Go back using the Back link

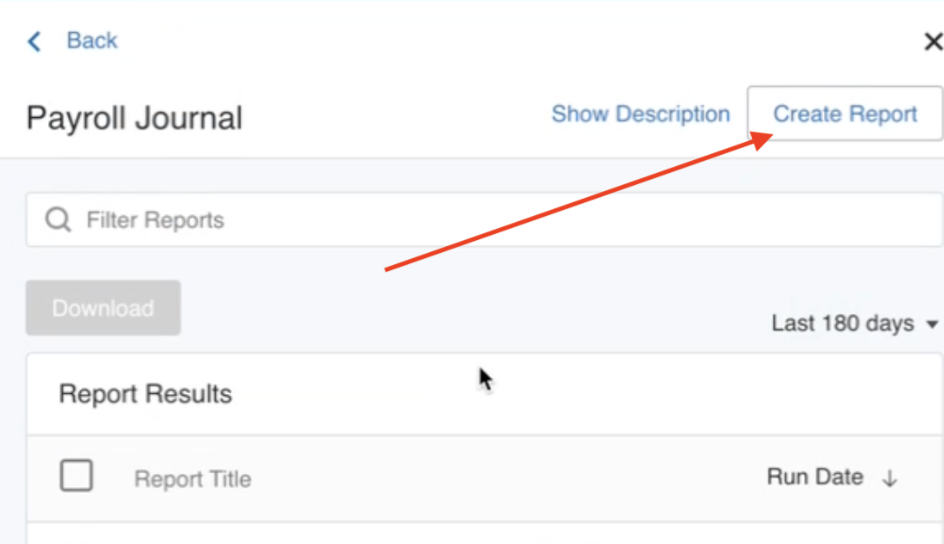tap(91, 41)
